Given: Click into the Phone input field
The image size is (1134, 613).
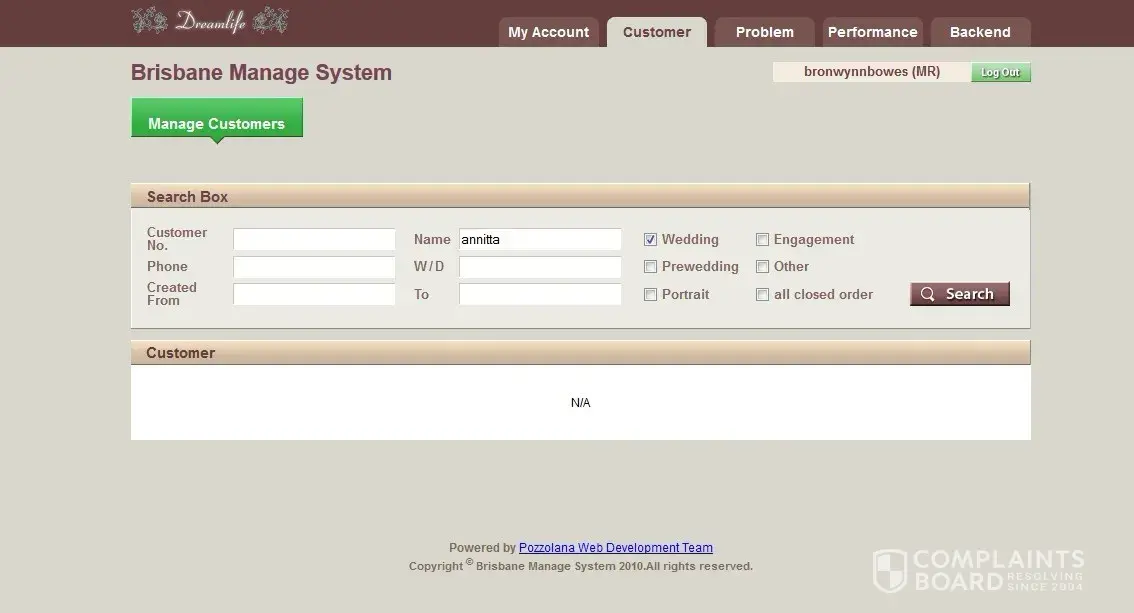Looking at the screenshot, I should pos(314,267).
